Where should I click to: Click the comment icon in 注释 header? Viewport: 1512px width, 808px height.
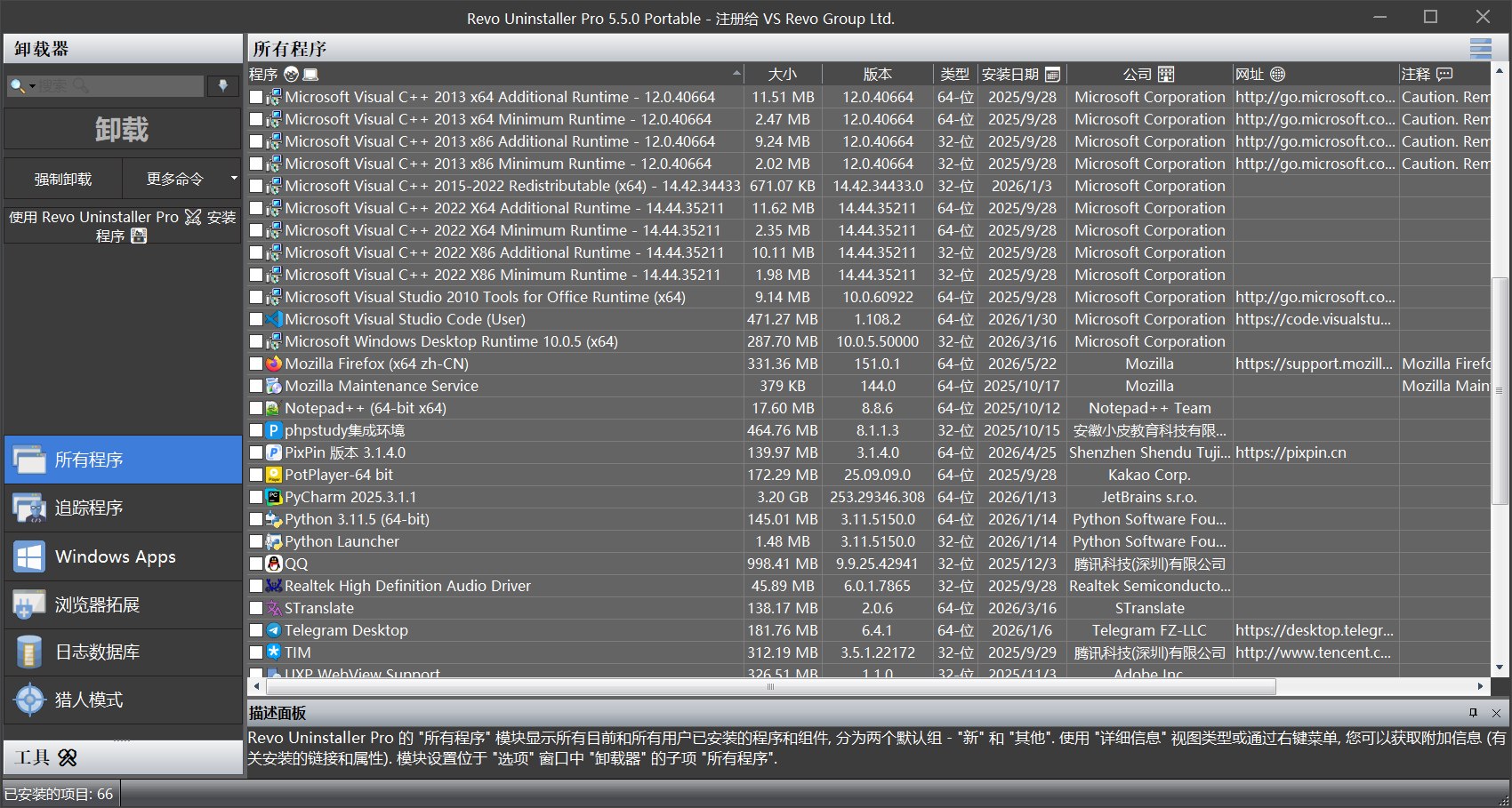click(x=1444, y=74)
